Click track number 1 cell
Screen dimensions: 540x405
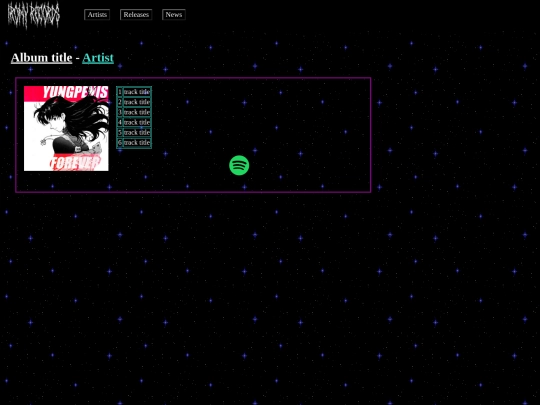(x=120, y=92)
